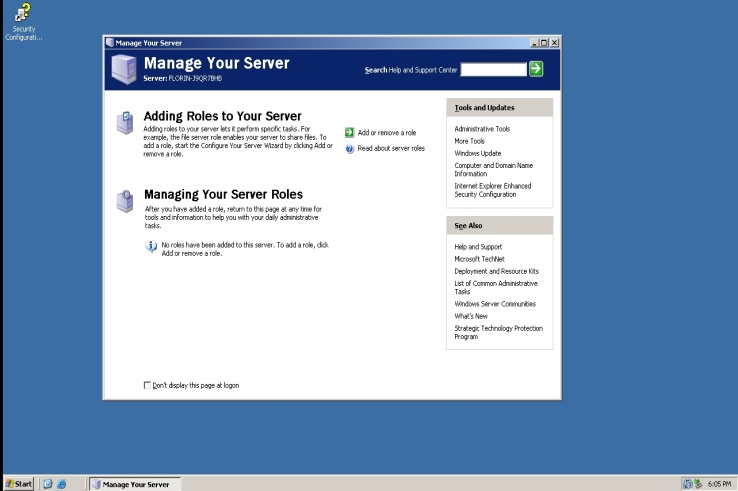This screenshot has width=738, height=491.
Task: Open the Security Configuration desktop shortcut
Action: (23, 22)
